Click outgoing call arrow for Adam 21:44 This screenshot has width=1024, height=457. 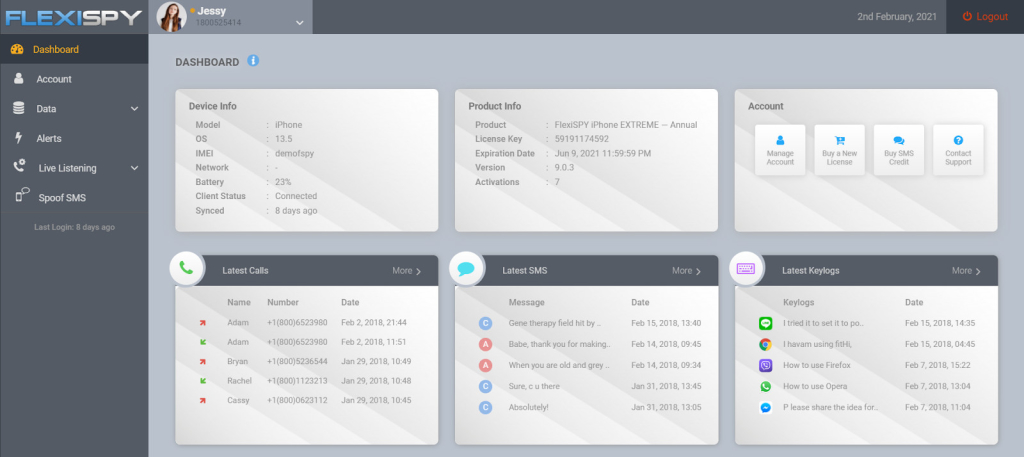203,323
